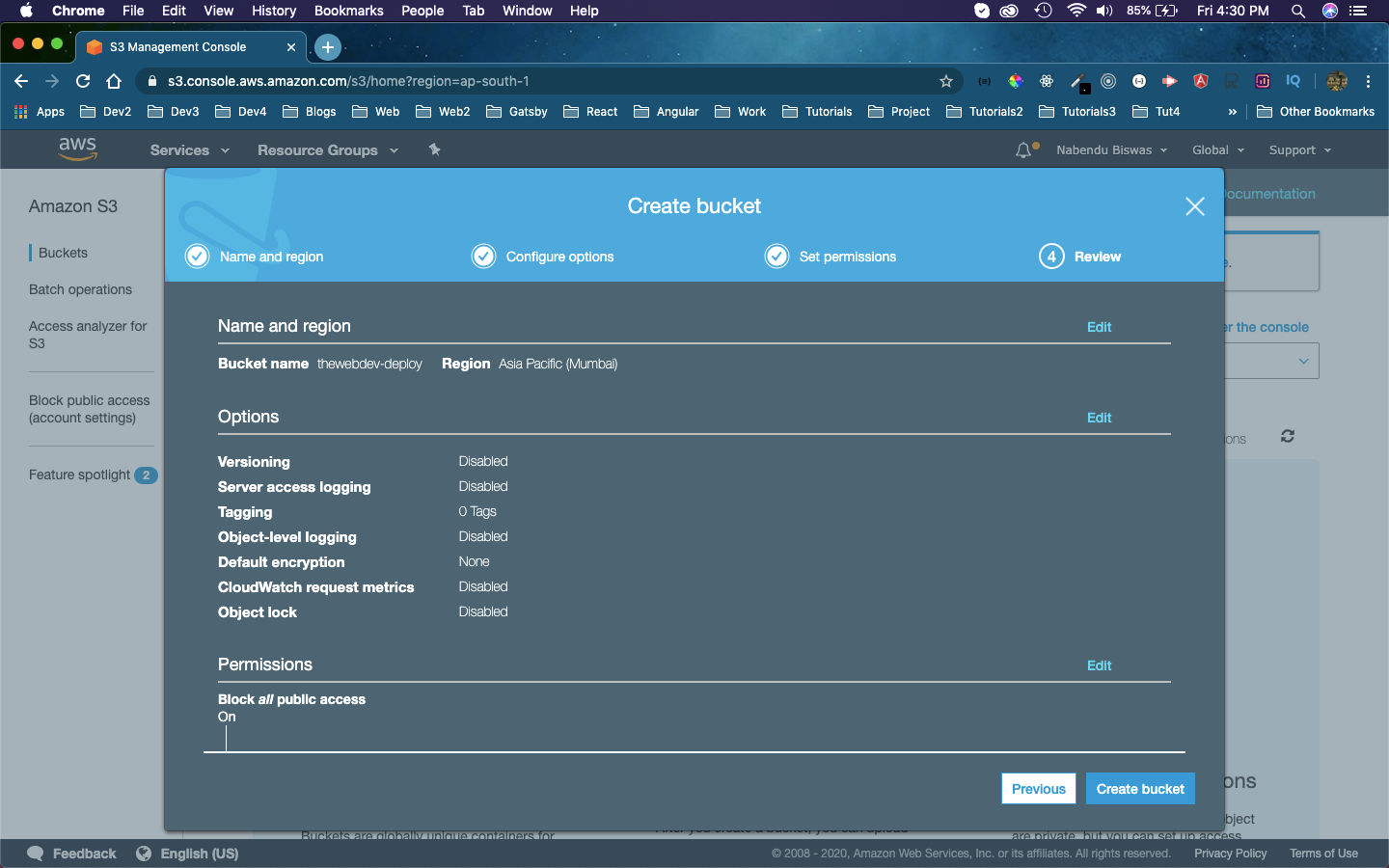Expand the Resource Groups dropdown
This screenshot has height=868, width=1389.
[x=328, y=150]
